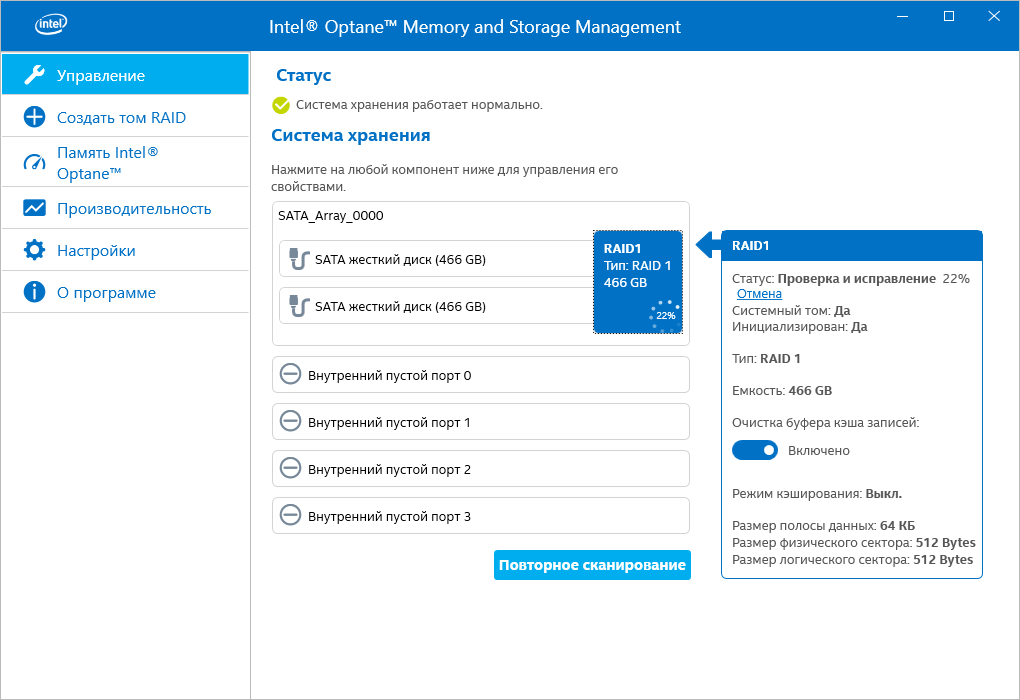The image size is (1020, 700).
Task: Click the green status checkmark icon
Action: click(x=281, y=104)
